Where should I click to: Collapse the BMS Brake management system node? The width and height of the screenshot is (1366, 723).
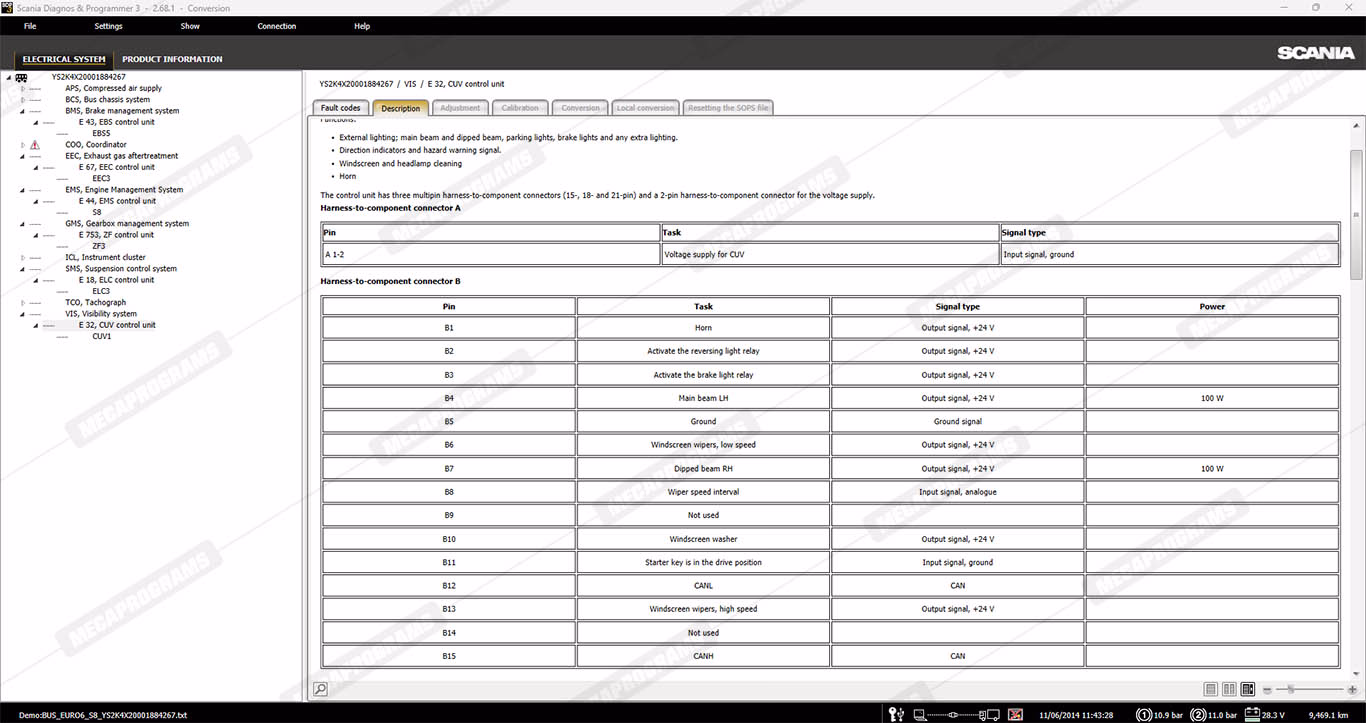(x=23, y=111)
